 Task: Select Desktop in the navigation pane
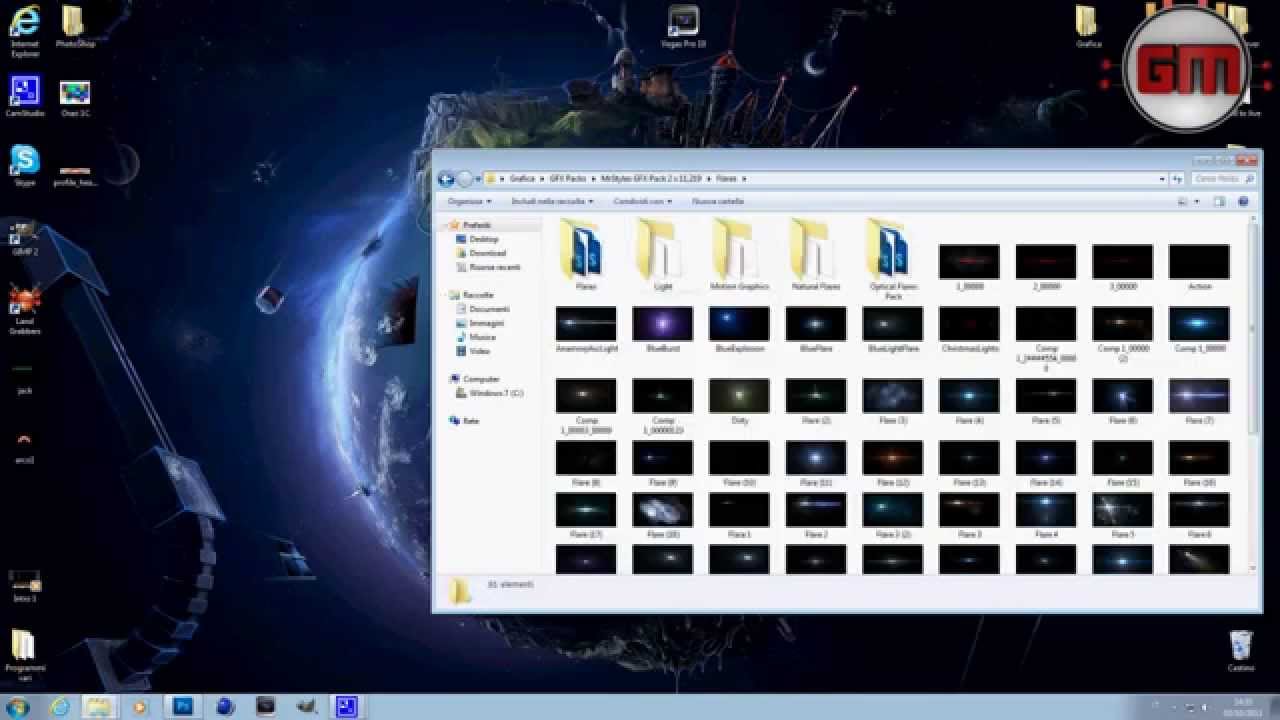click(x=484, y=239)
